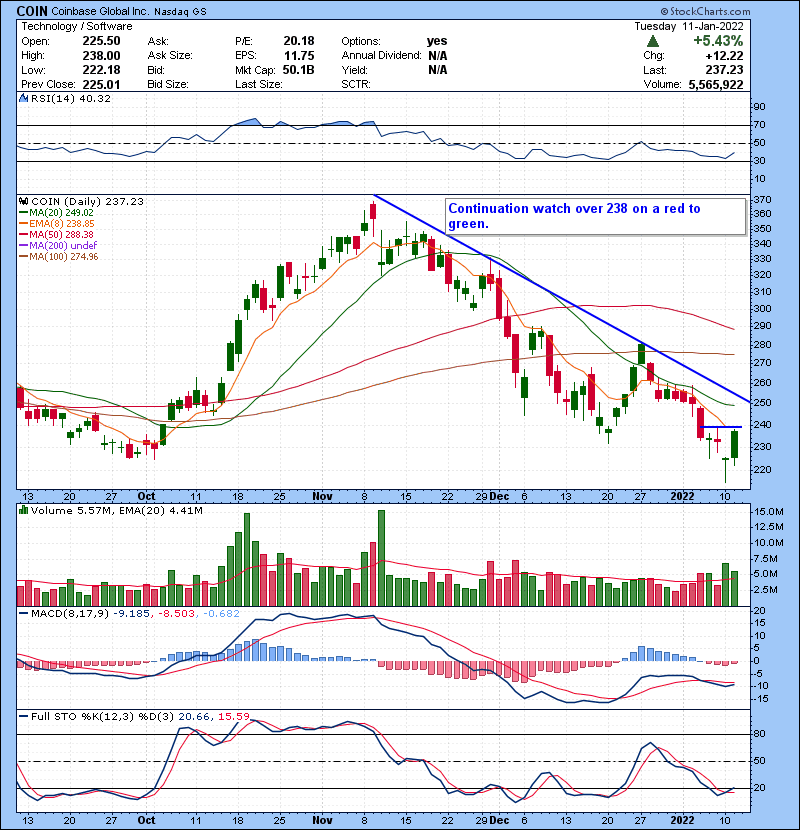Select the Coinbase Global Inc. company name

[100, 11]
